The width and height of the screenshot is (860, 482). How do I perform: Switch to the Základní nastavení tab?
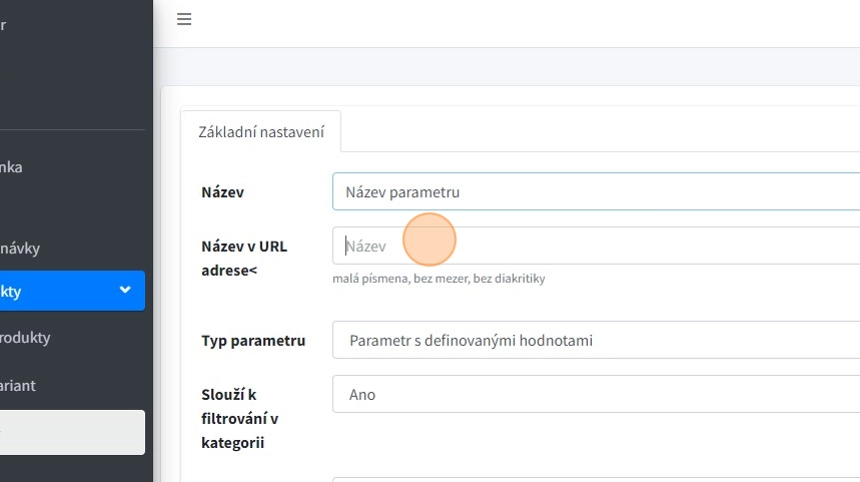click(x=261, y=132)
